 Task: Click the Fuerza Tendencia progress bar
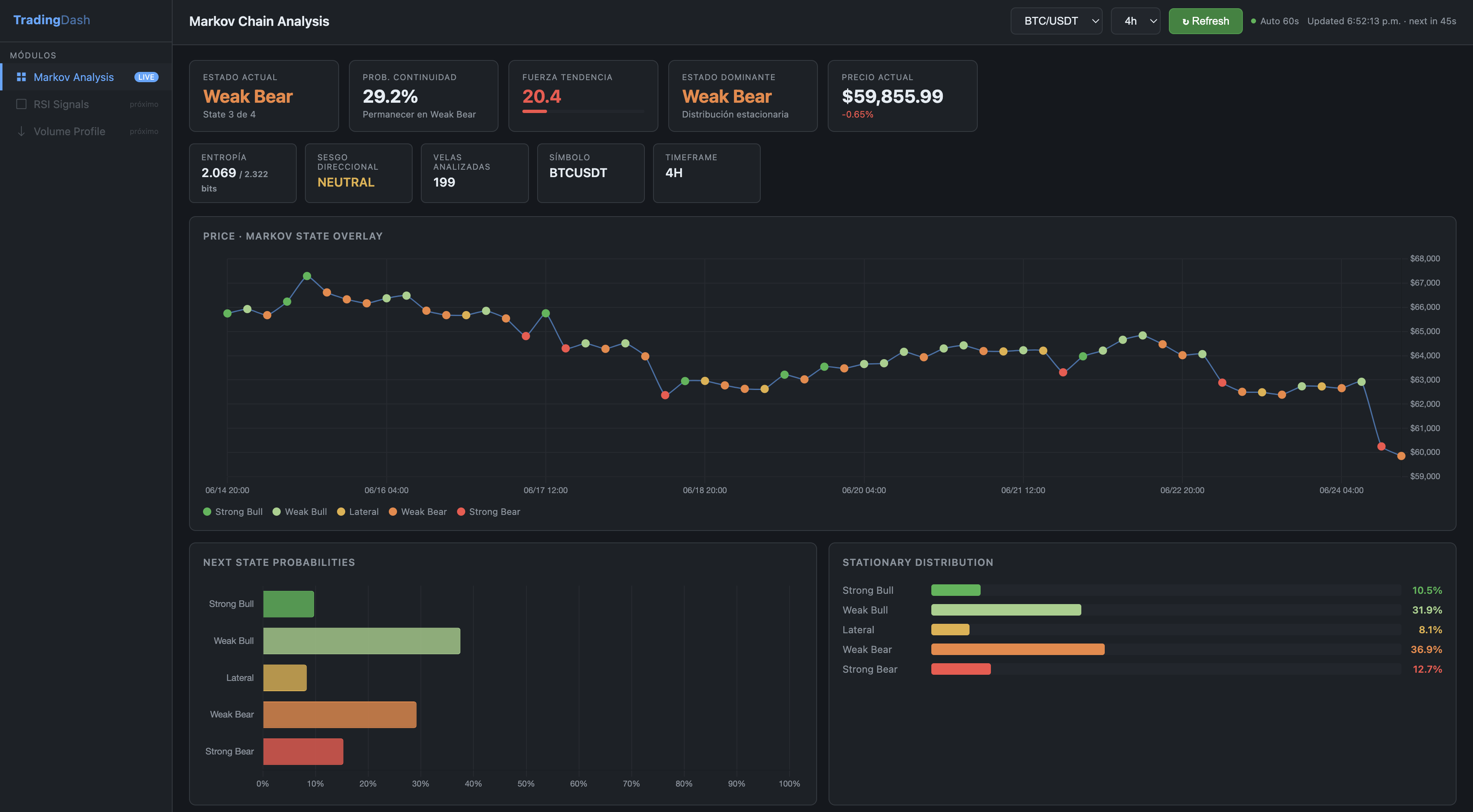coord(583,111)
